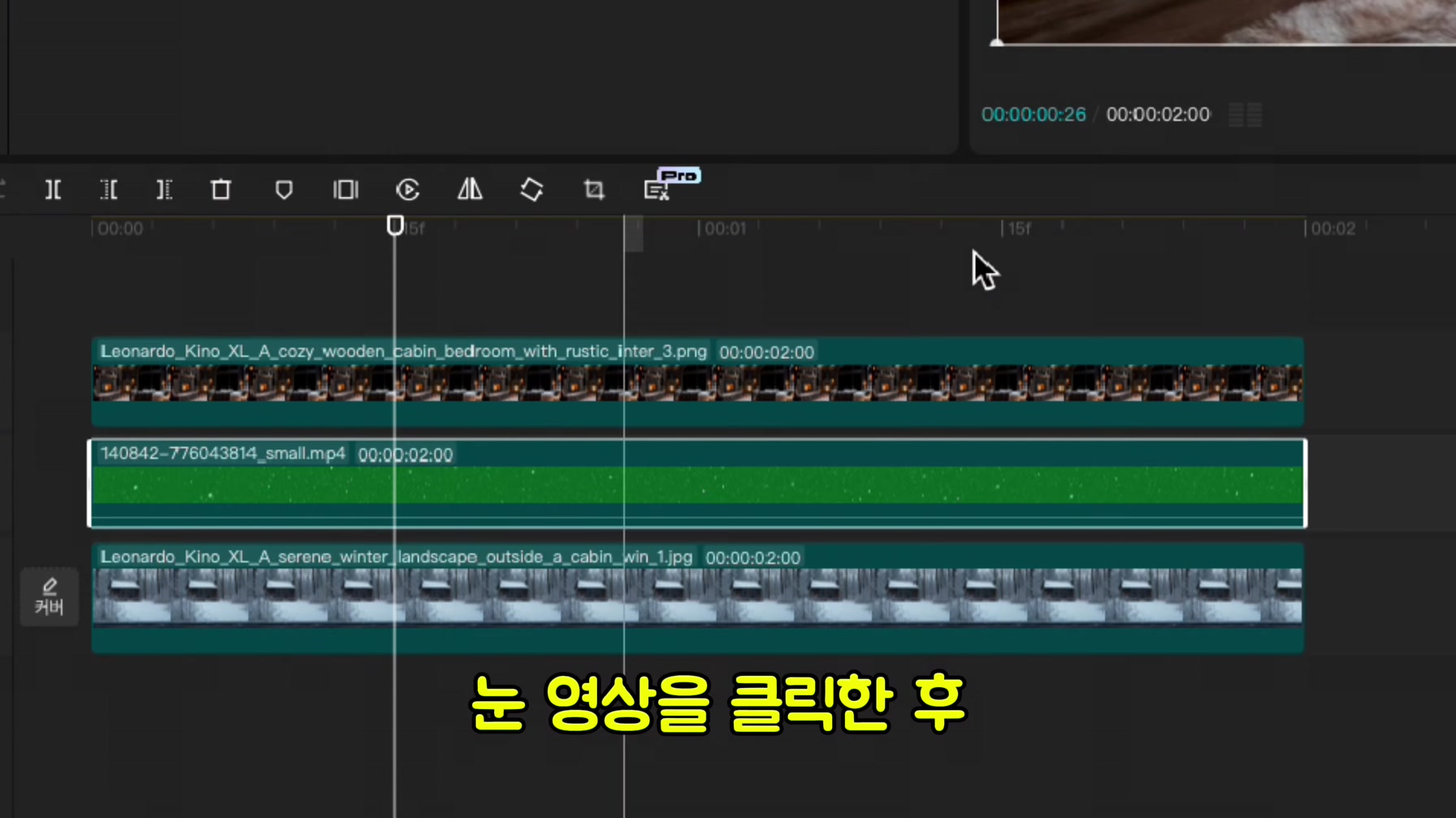Open the cover editor (커버) button
The height and width of the screenshot is (818, 1456).
[50, 597]
